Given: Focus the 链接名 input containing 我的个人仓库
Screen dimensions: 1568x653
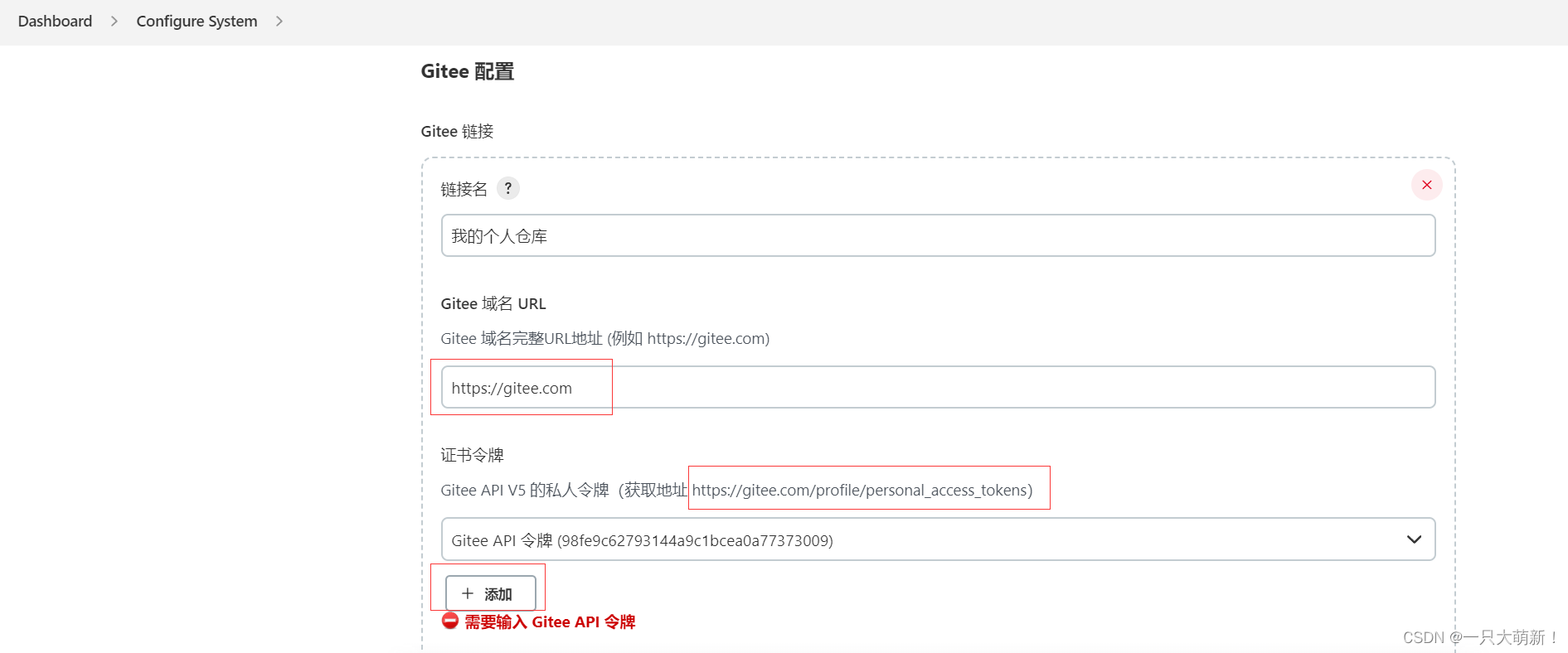Looking at the screenshot, I should [938, 235].
